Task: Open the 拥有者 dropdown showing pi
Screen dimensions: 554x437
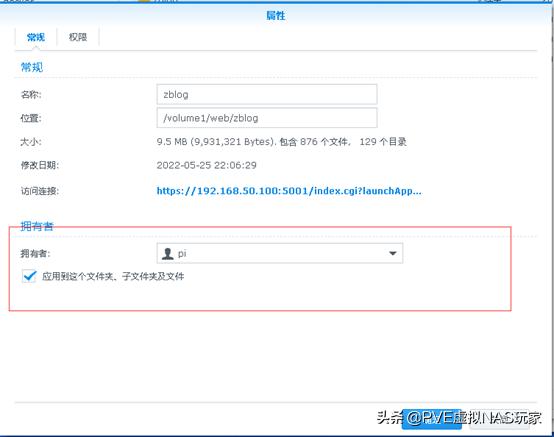Action: 279,253
